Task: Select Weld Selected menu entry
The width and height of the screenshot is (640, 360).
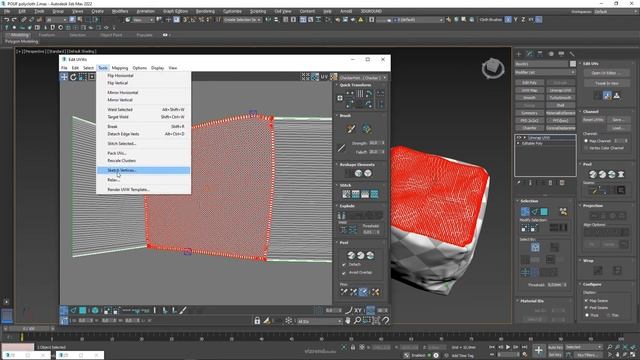Action: coord(143,109)
